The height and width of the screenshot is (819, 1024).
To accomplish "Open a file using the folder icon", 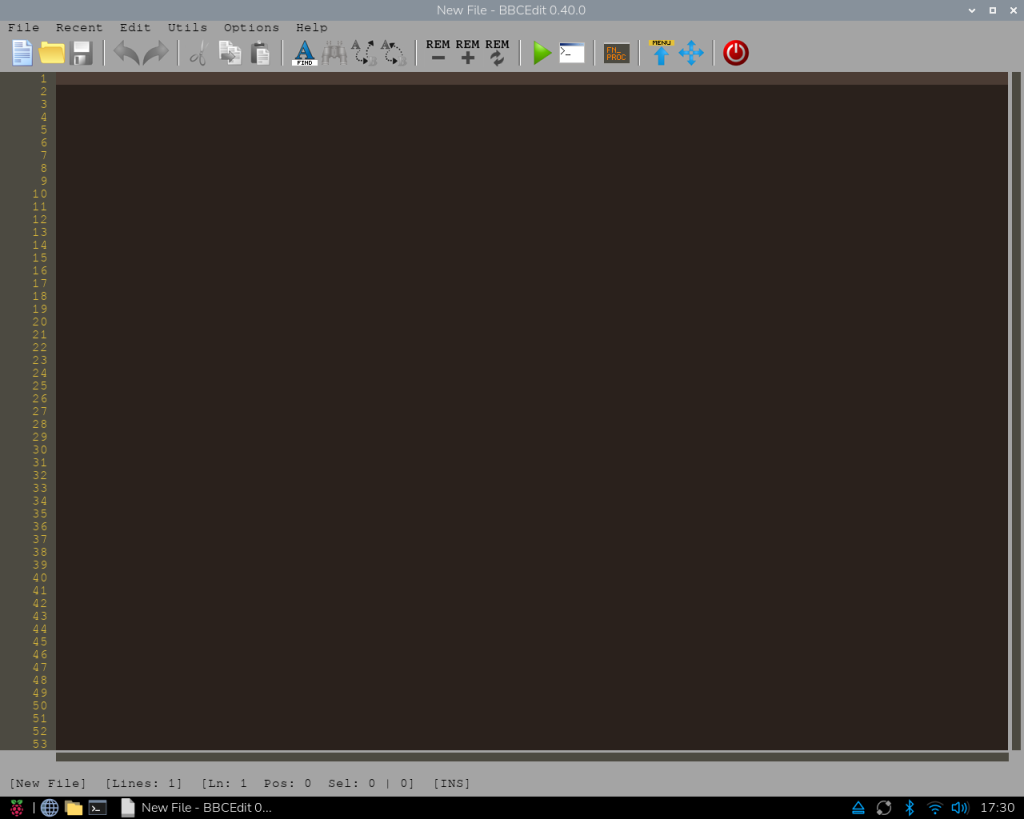I will (52, 53).
